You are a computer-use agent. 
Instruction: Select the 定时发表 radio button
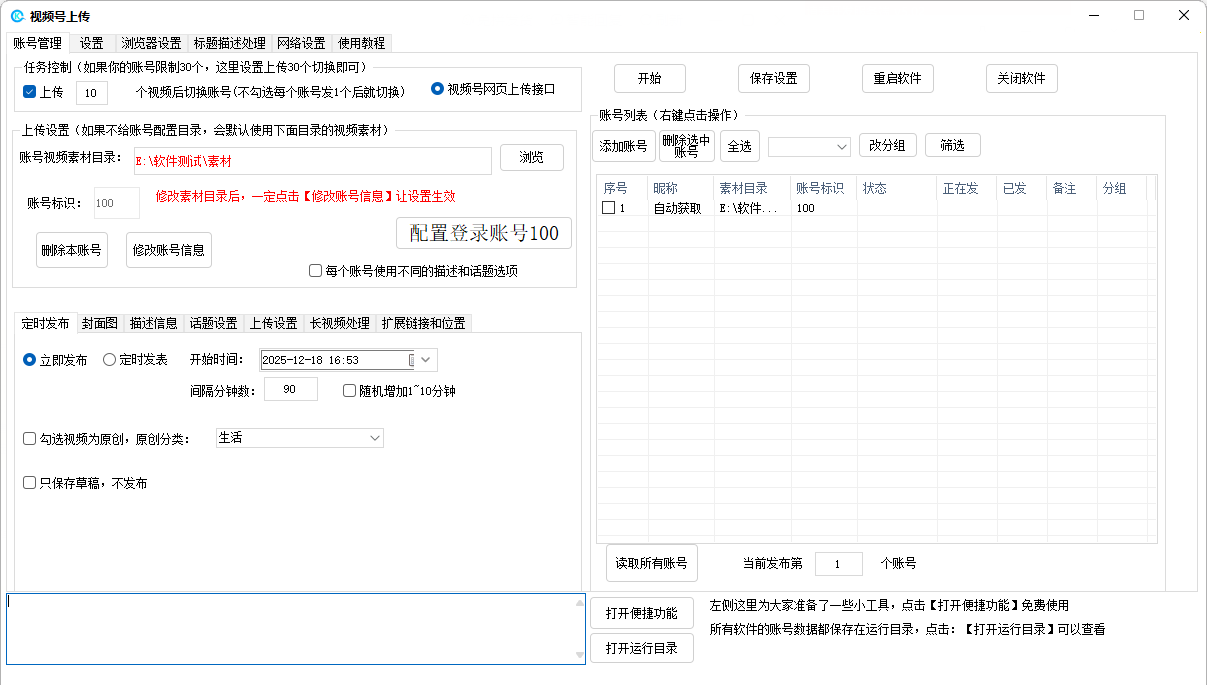click(x=110, y=360)
